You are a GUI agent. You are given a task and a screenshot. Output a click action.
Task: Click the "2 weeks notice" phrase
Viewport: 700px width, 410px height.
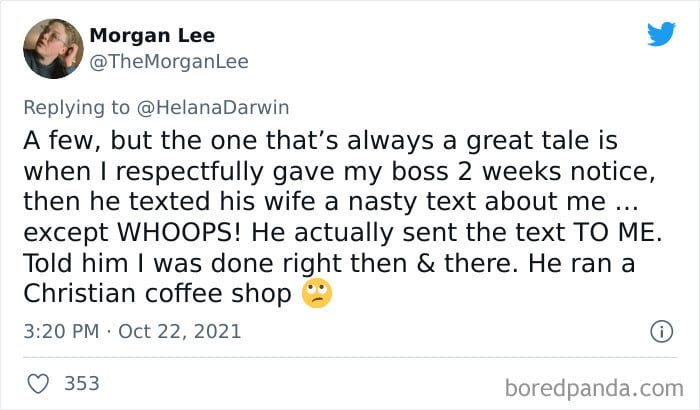[x=556, y=172]
